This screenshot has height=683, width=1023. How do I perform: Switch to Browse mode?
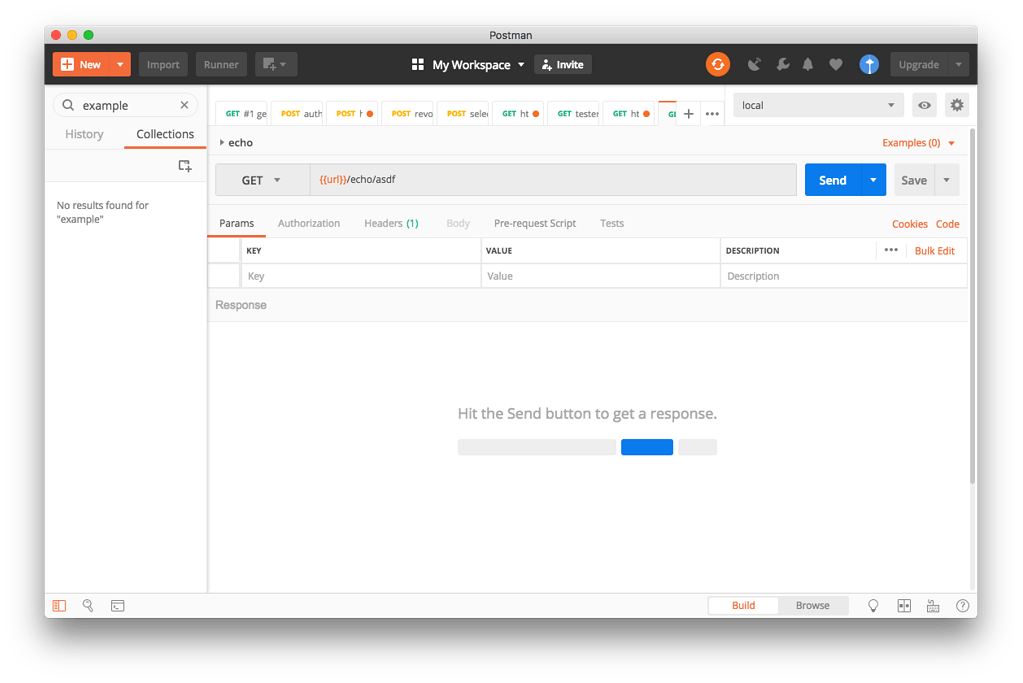pyautogui.click(x=812, y=605)
